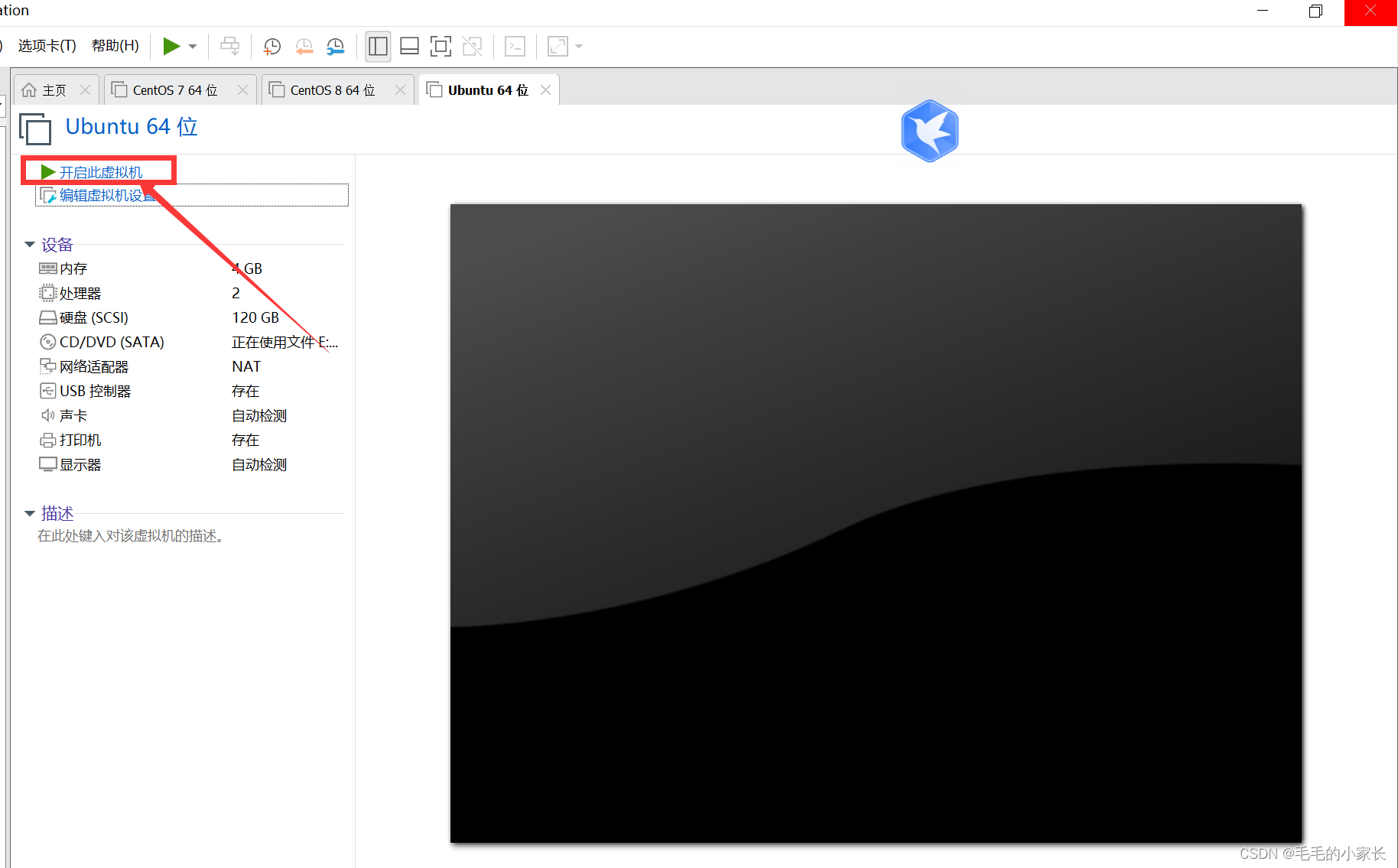
Task: Open the power options dropdown arrow
Action: 193,47
